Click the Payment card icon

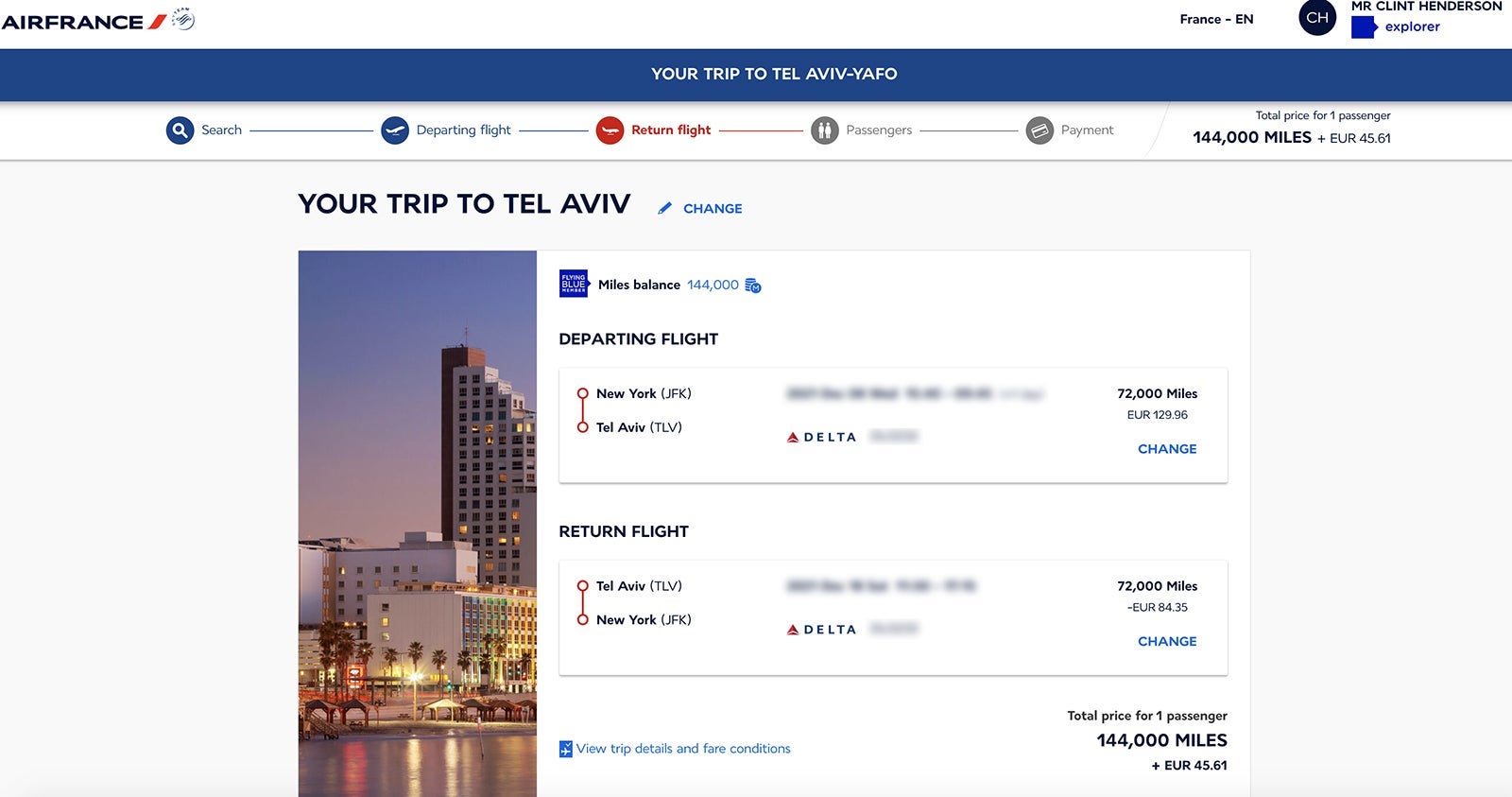pos(1039,130)
